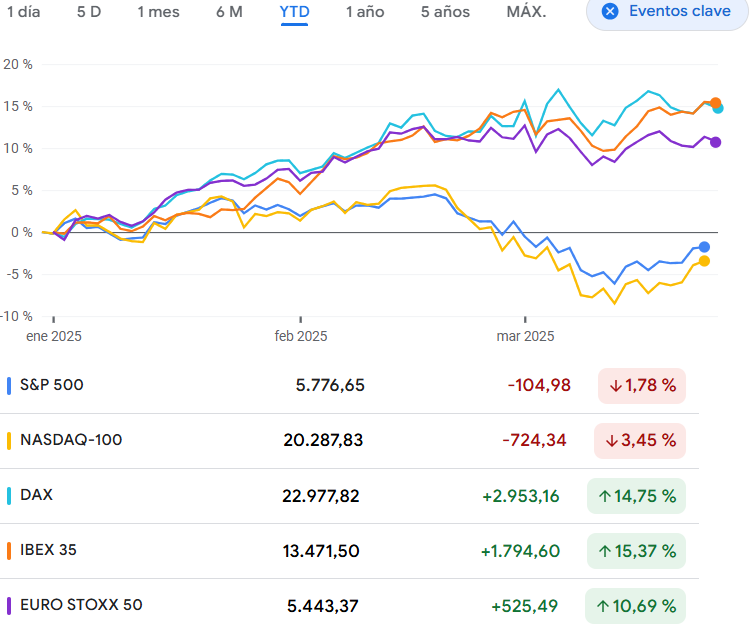The height and width of the screenshot is (627, 750).
Task: Select the 1 día time range
Action: (x=23, y=12)
